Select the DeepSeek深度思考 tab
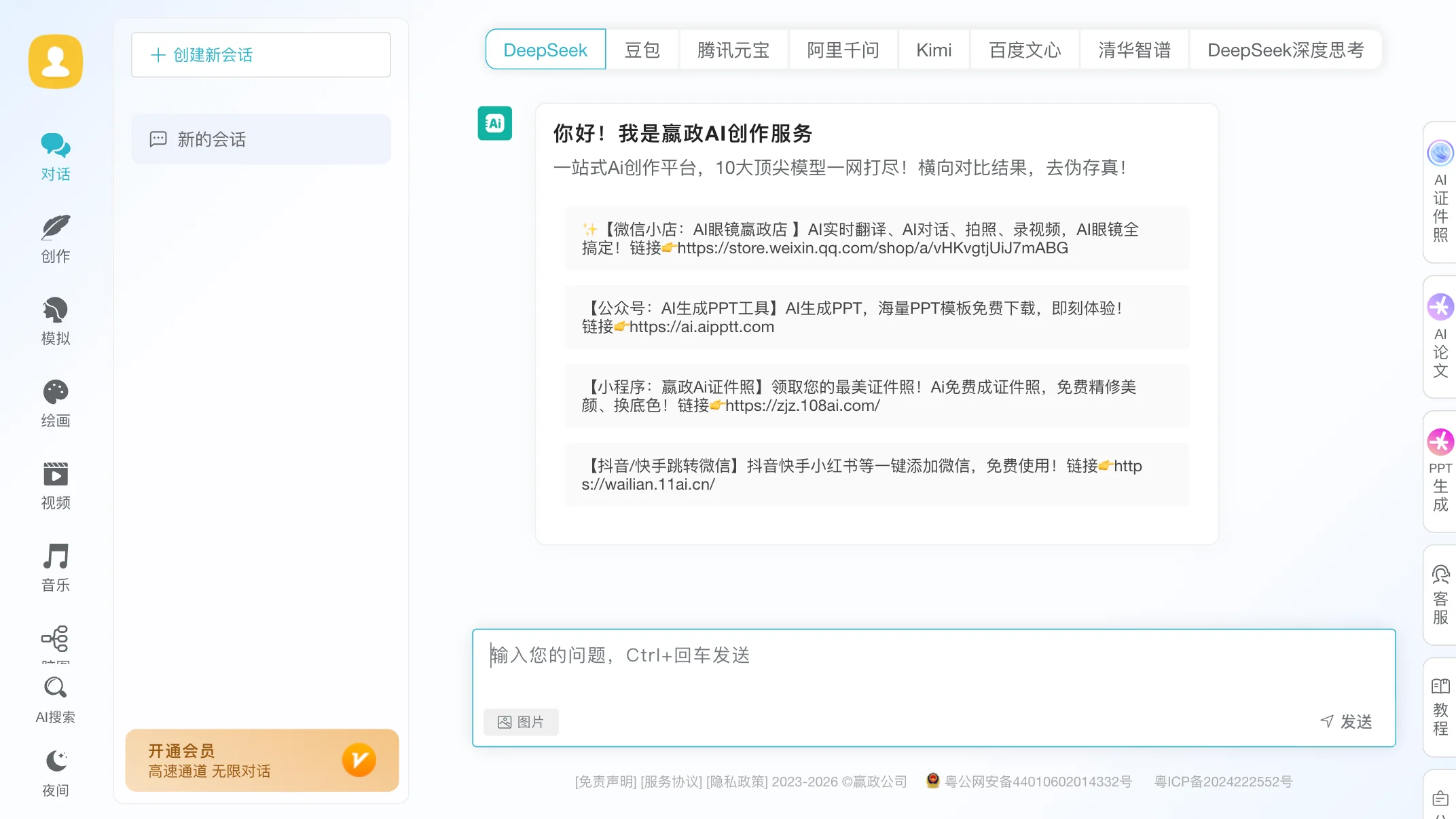Screen dimensions: 1456x819 click(1285, 50)
